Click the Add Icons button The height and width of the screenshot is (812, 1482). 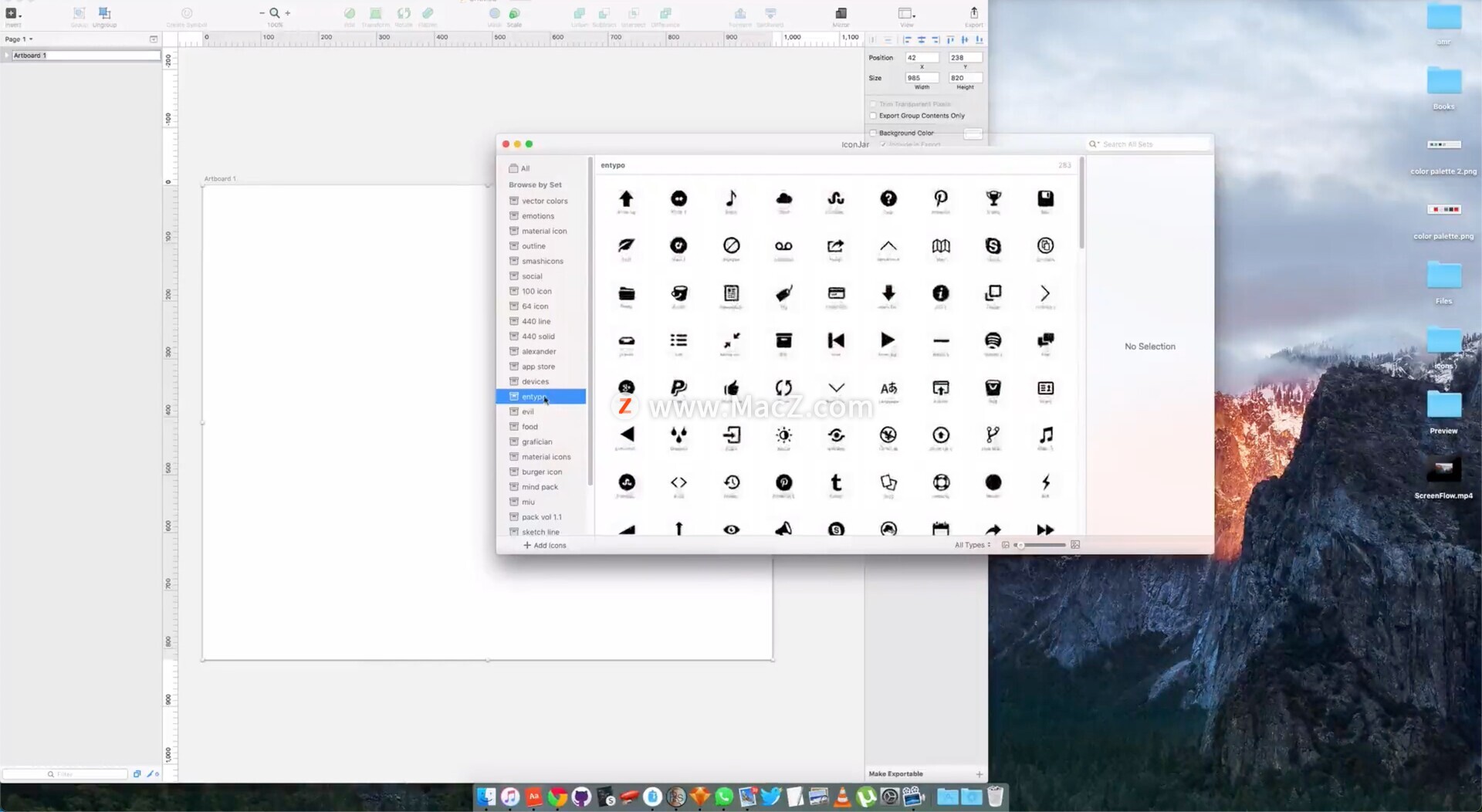[x=545, y=545]
